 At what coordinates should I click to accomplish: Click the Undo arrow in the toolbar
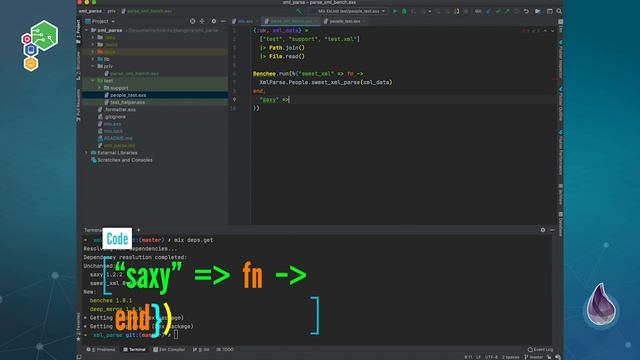pyautogui.click(x=527, y=11)
